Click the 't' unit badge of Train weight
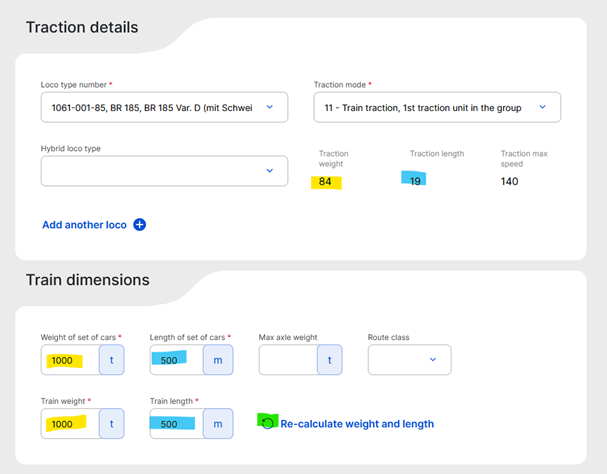This screenshot has width=607, height=474. click(111, 424)
